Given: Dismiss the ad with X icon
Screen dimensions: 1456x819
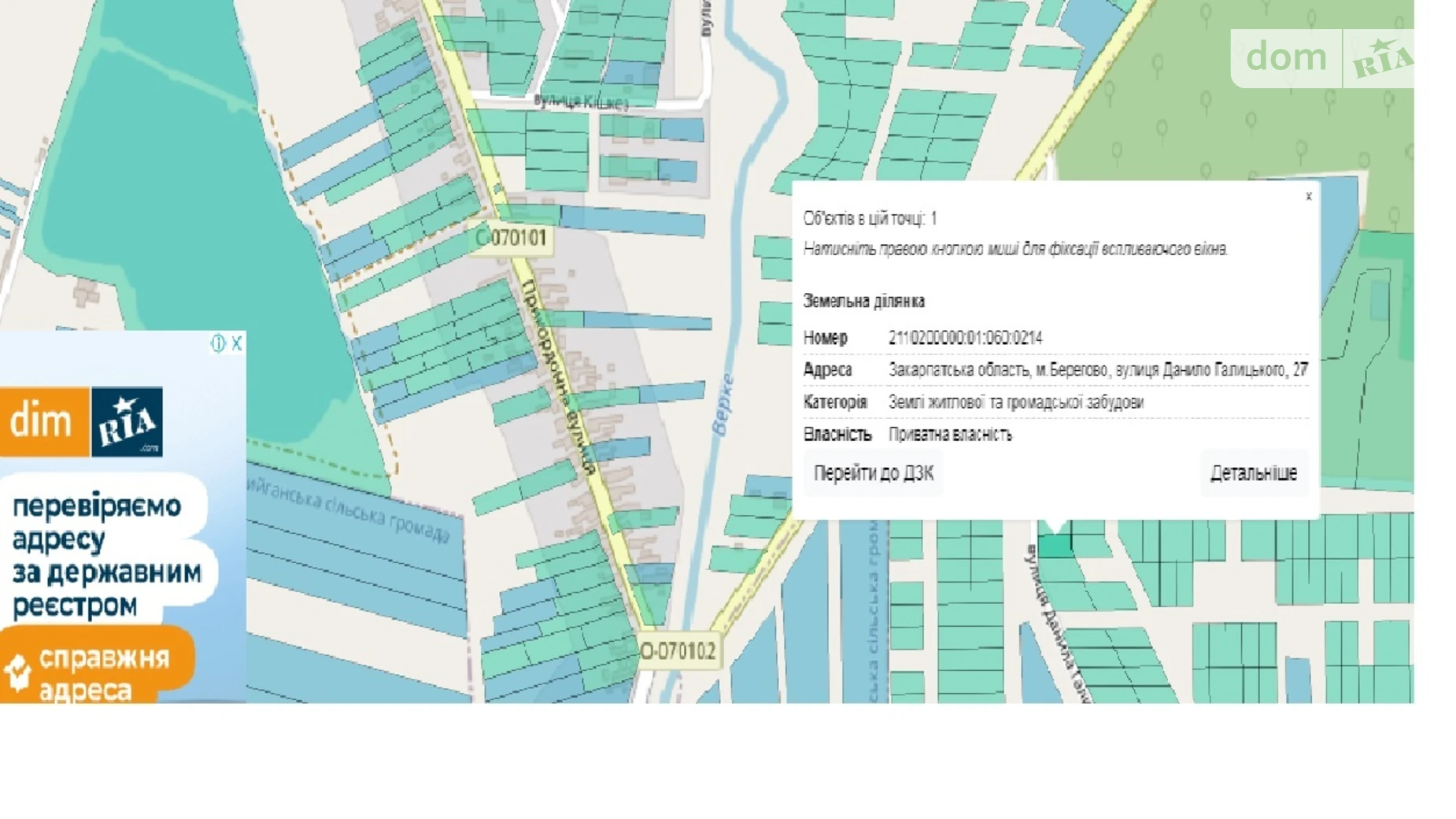Looking at the screenshot, I should point(236,343).
